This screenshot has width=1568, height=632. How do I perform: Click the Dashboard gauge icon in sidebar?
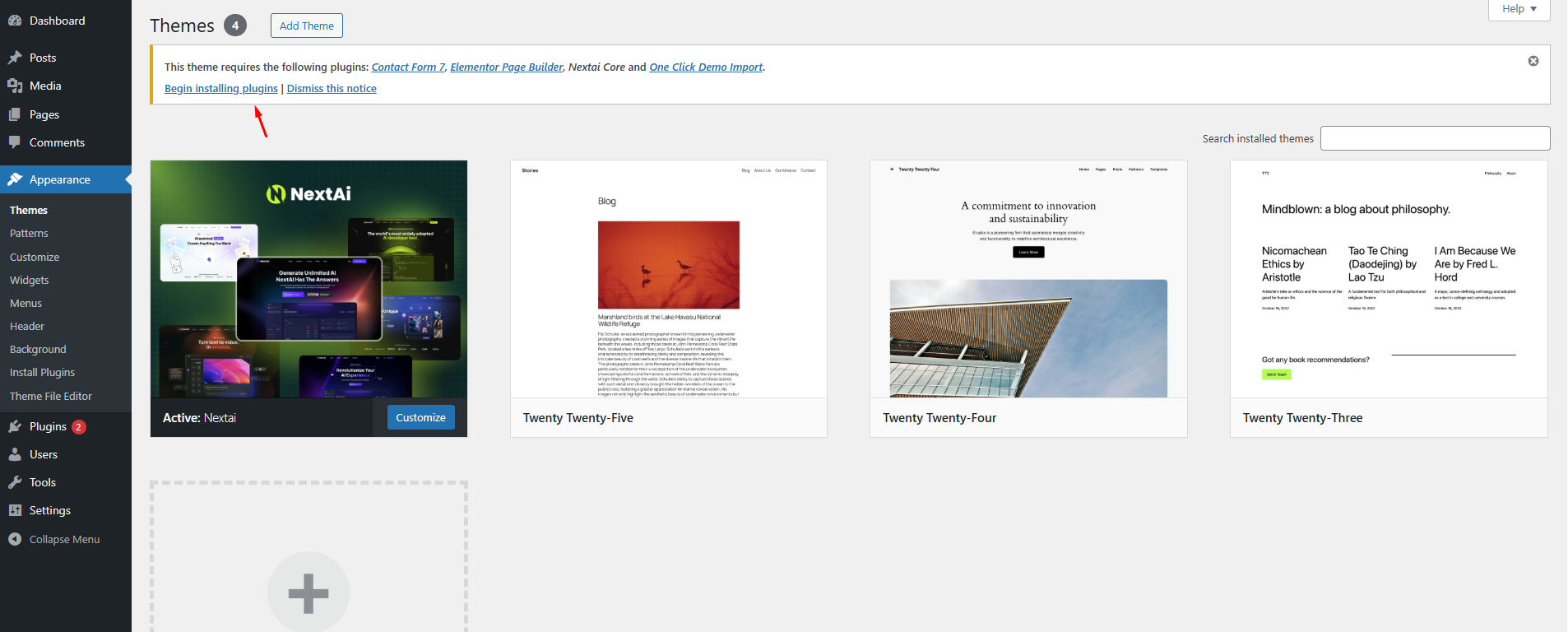pos(15,21)
